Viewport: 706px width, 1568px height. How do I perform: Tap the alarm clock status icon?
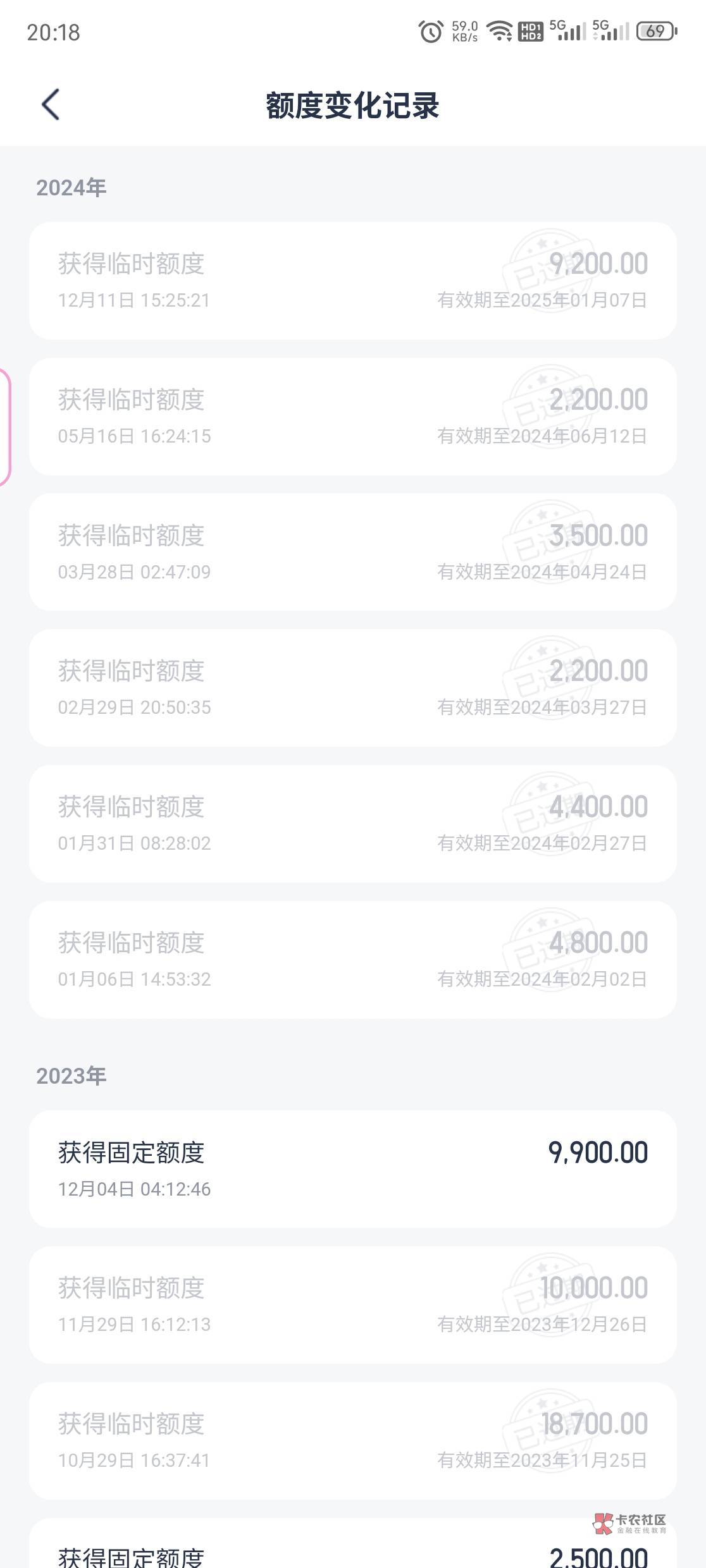coord(431,31)
